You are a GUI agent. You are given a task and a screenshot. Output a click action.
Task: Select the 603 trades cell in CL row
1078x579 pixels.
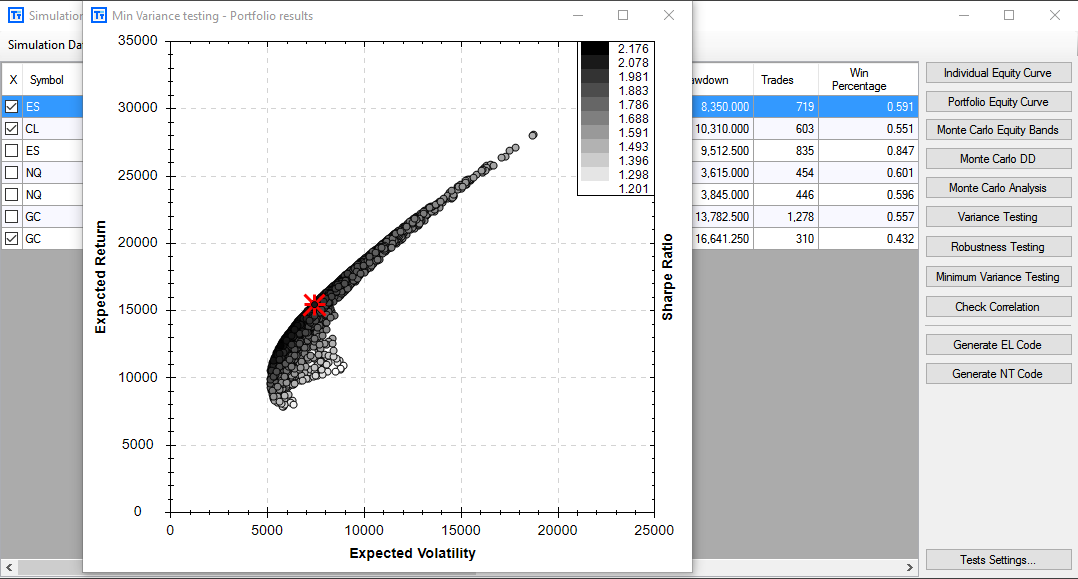pyautogui.click(x=786, y=129)
